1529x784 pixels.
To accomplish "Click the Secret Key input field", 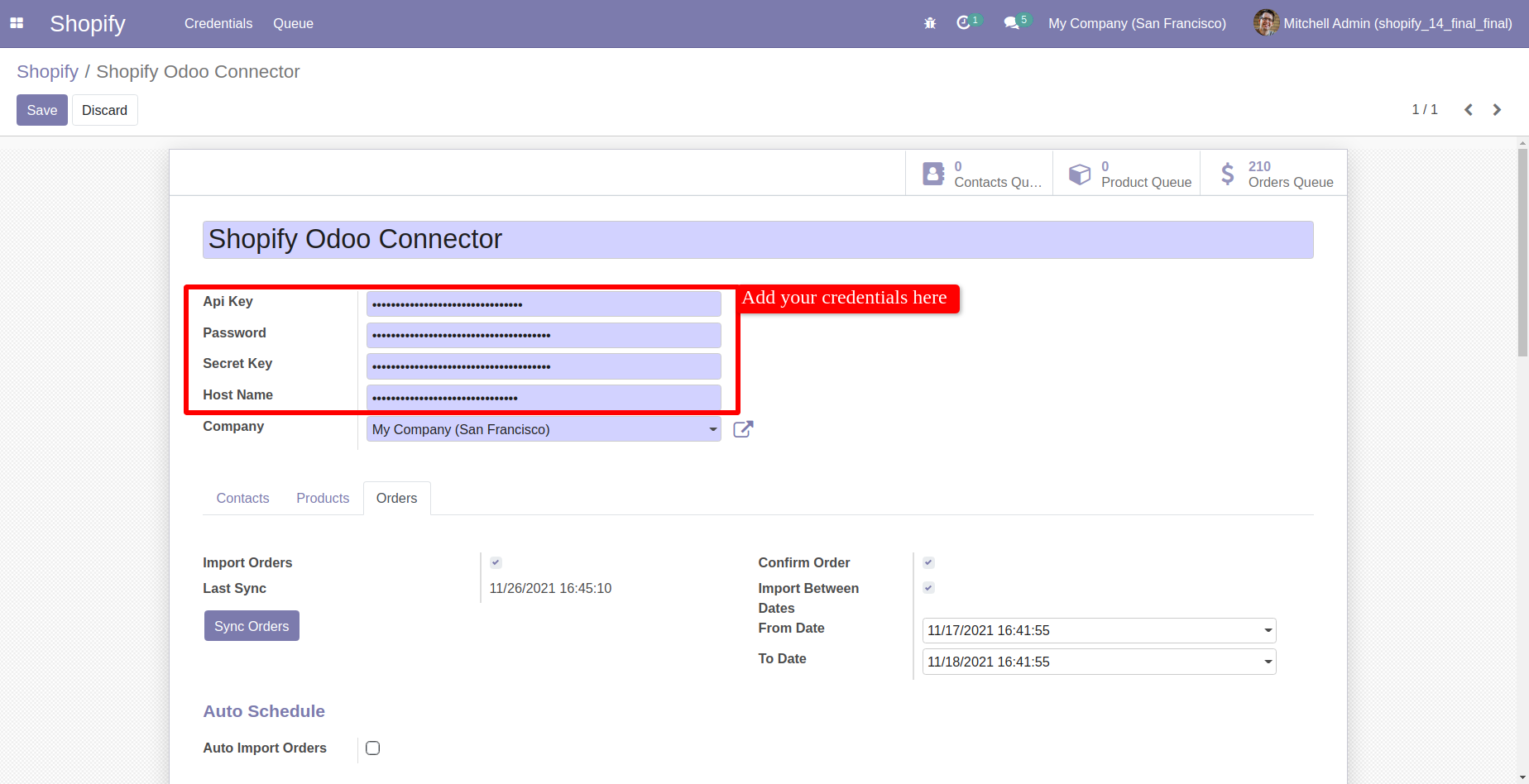I will tap(544, 366).
